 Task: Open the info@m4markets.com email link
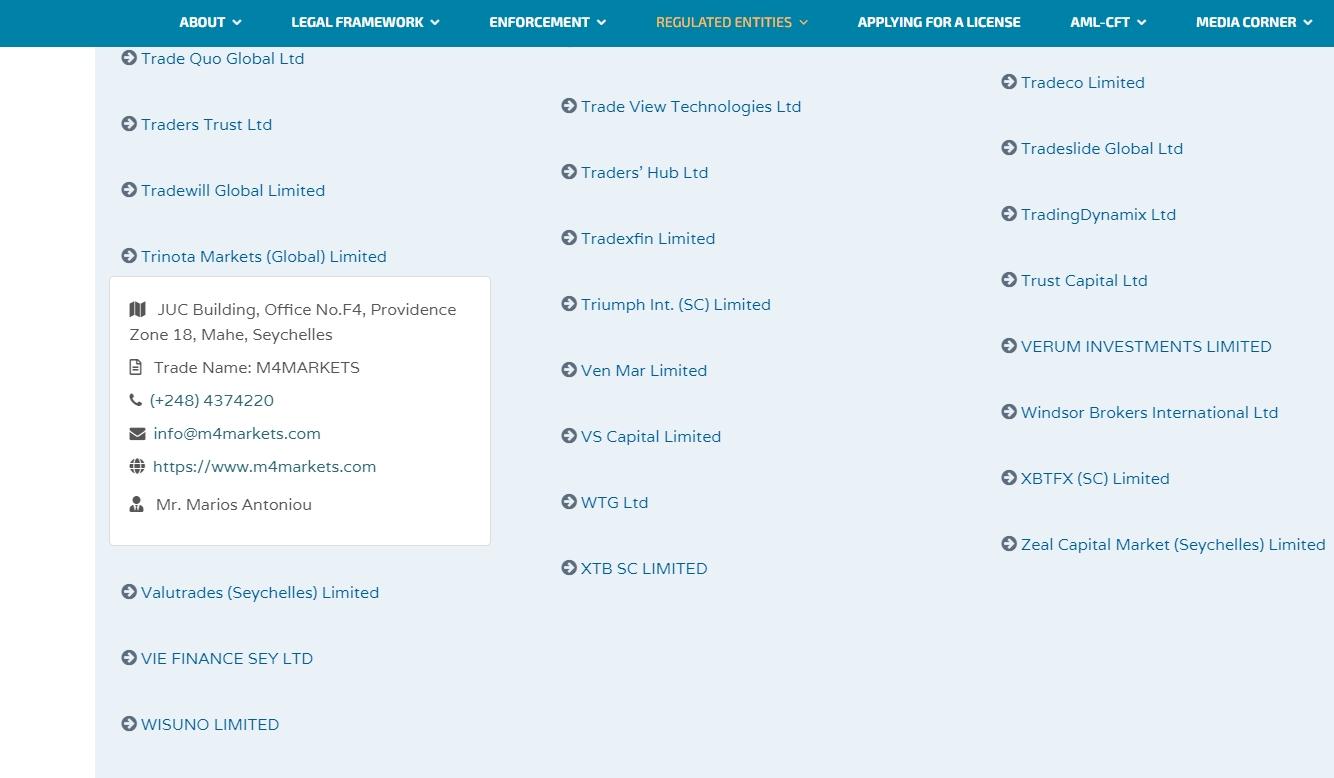[x=237, y=433]
